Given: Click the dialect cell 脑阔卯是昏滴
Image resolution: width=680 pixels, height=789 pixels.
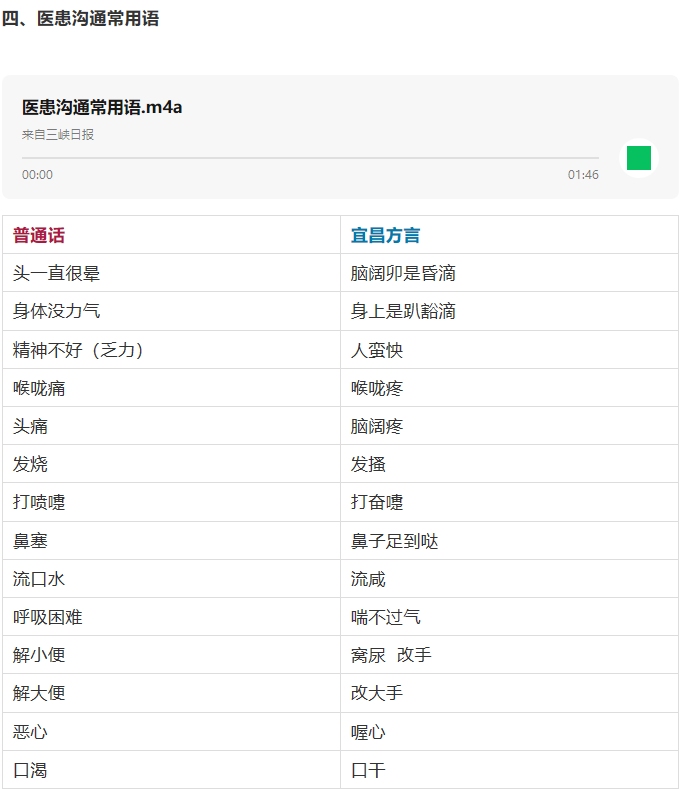Looking at the screenshot, I should pyautogui.click(x=403, y=273).
